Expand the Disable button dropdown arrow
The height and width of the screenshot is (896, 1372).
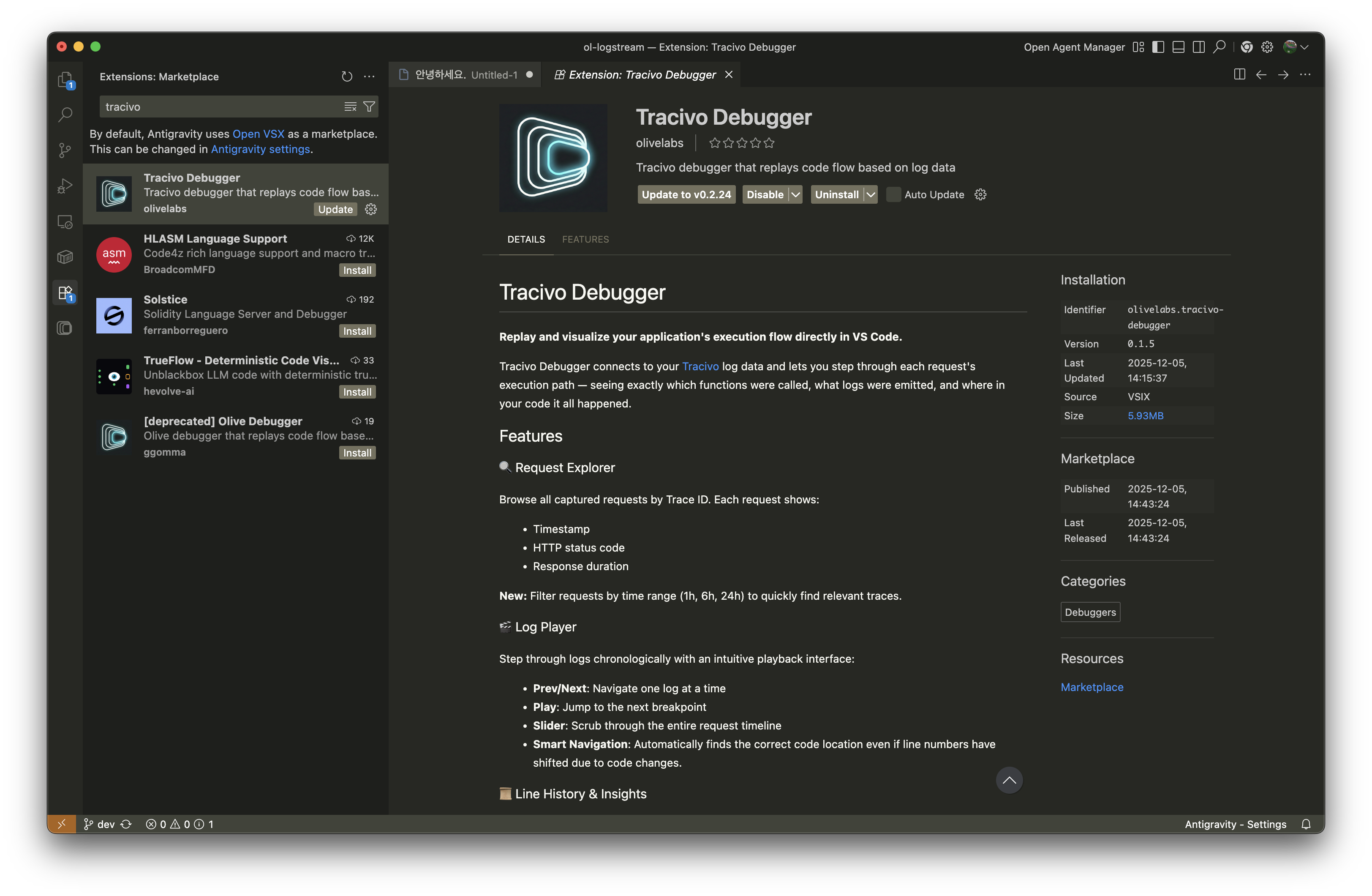(x=795, y=194)
